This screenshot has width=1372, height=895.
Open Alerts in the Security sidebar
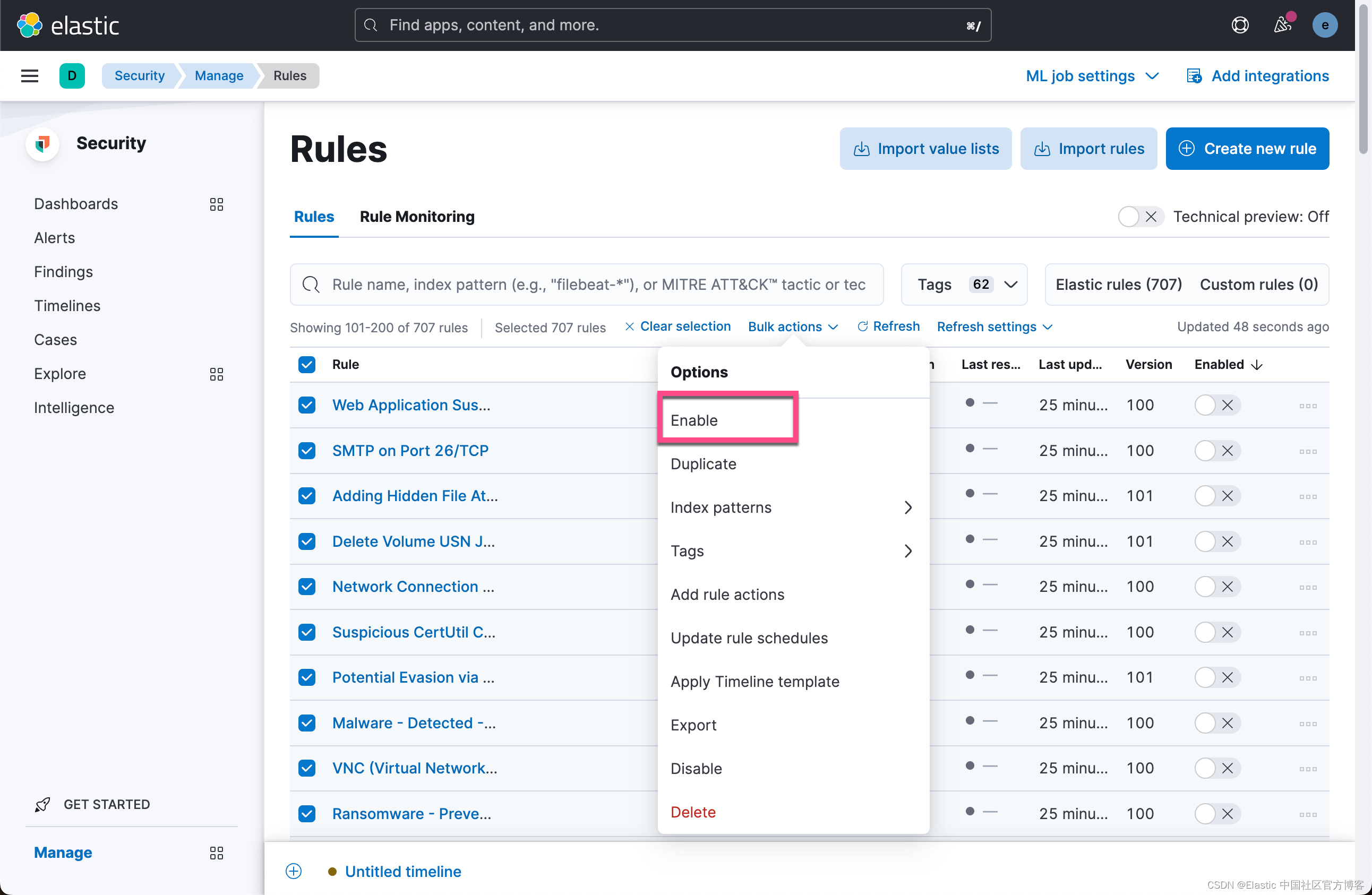(54, 237)
